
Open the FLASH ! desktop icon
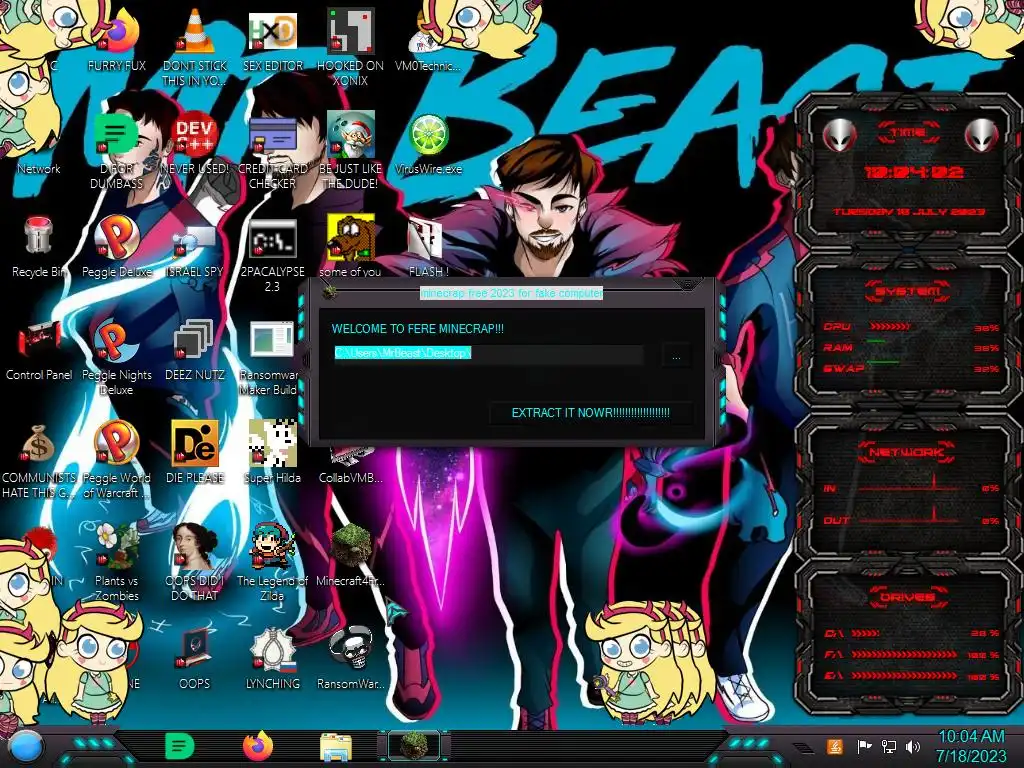click(428, 238)
